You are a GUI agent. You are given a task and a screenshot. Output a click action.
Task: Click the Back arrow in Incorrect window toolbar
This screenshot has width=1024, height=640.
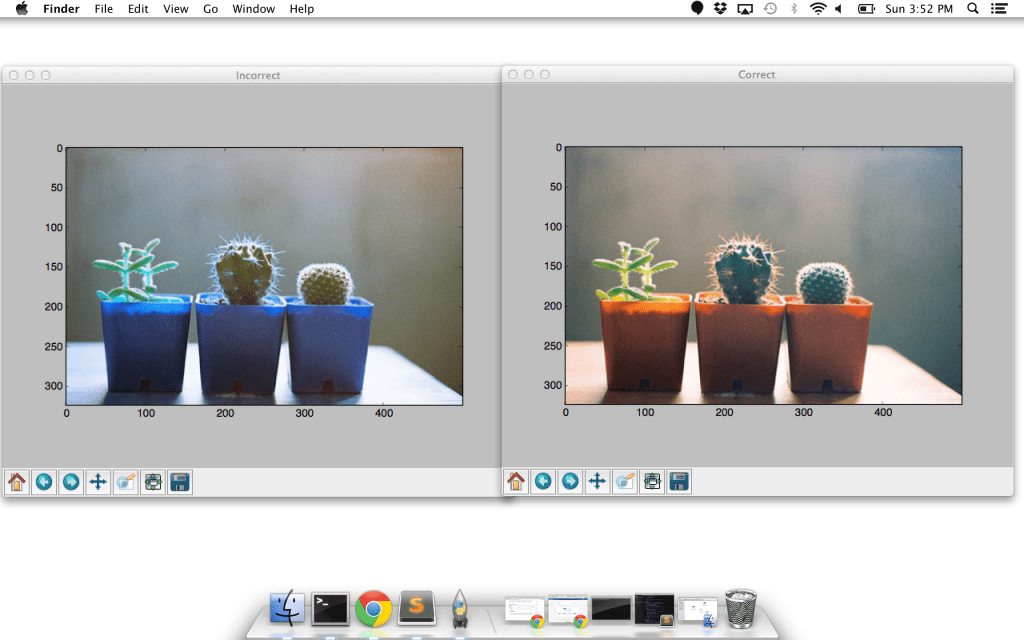point(44,482)
